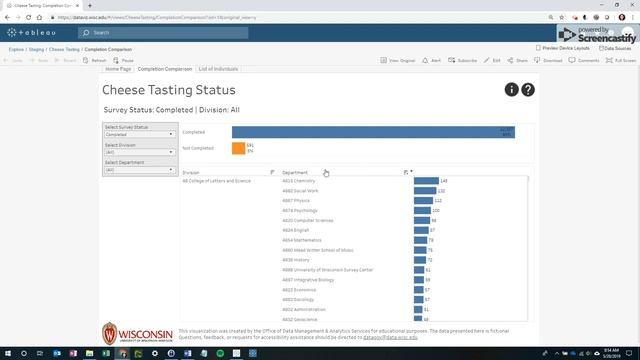Click Undo in the toolbar
The width and height of the screenshot is (640, 360).
pyautogui.click(x=13, y=60)
